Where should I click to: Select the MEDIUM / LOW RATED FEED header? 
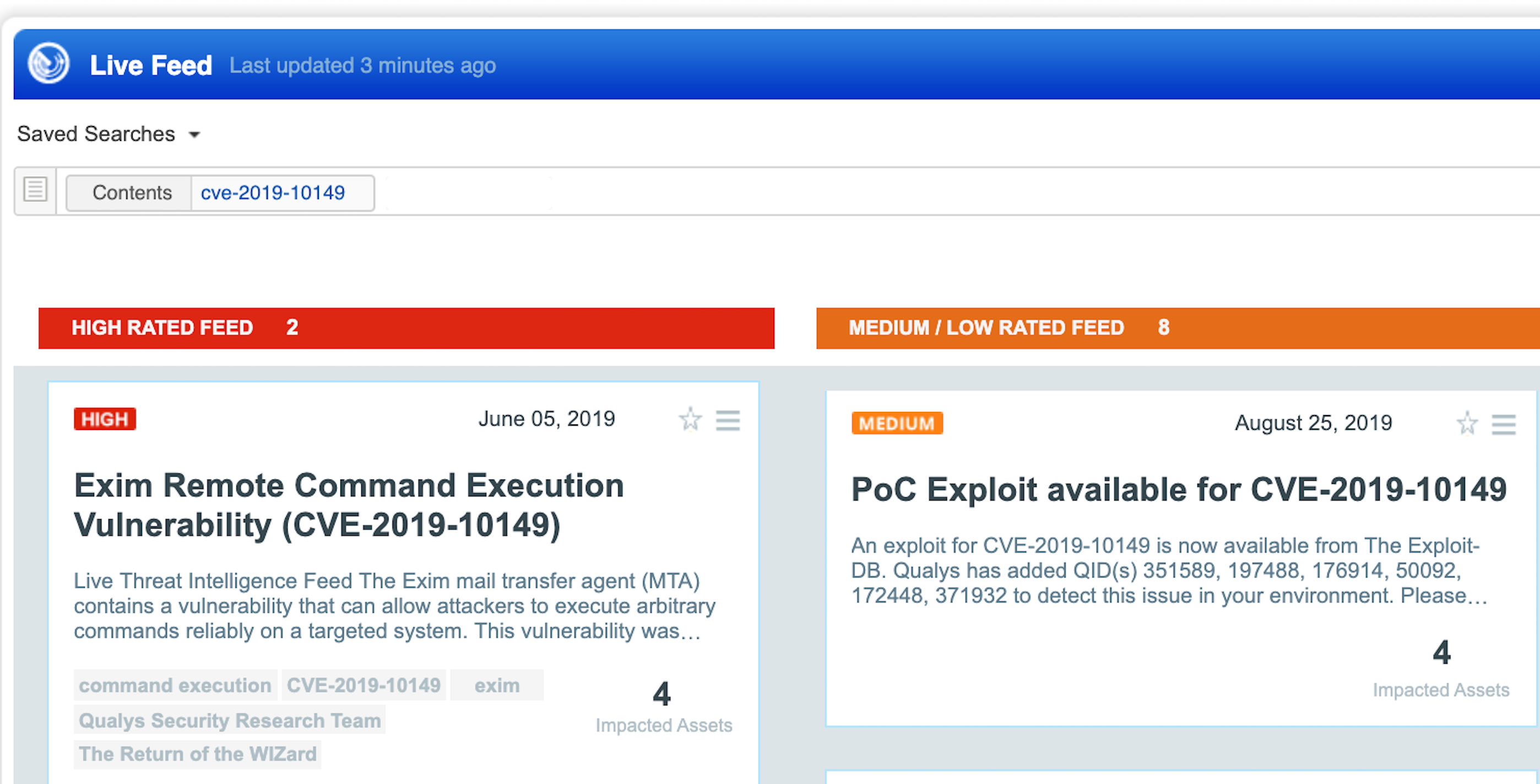coord(1178,328)
